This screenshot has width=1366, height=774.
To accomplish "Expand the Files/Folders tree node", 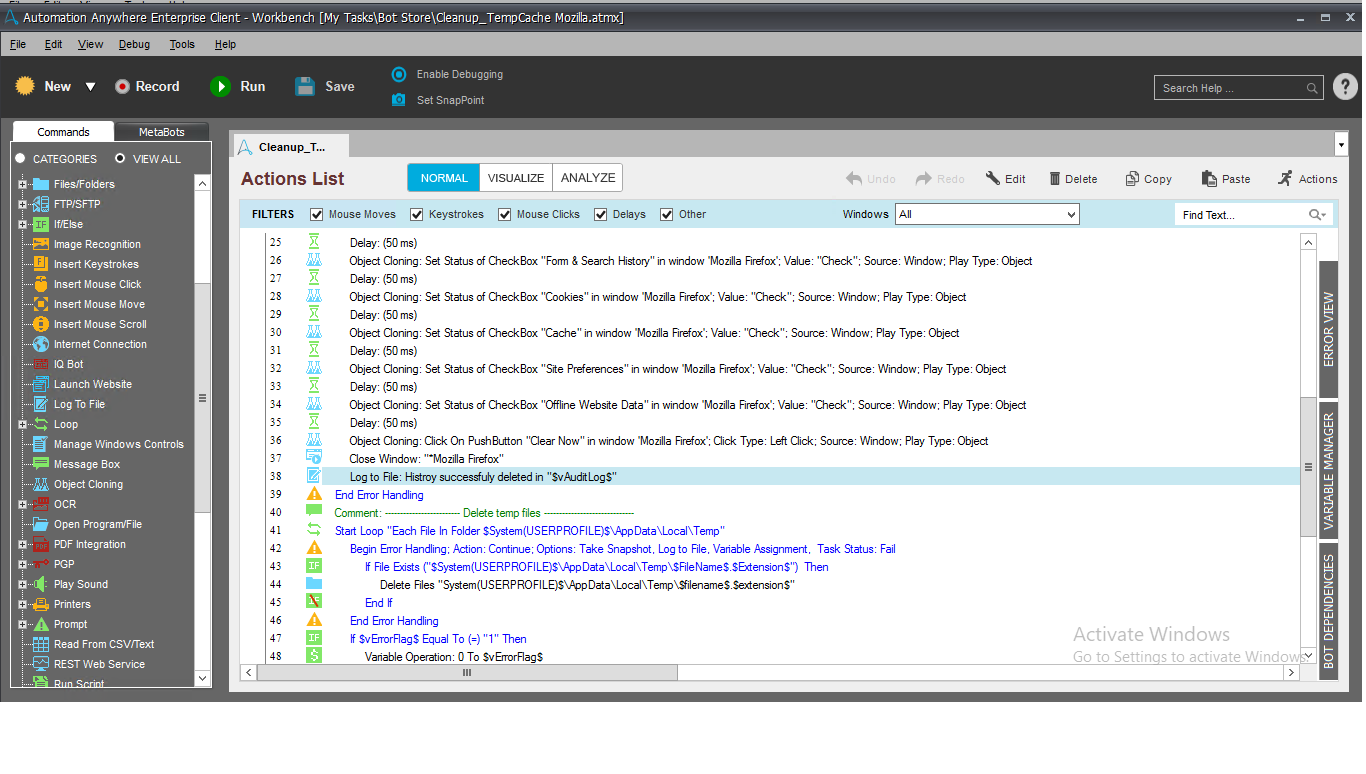I will point(22,184).
